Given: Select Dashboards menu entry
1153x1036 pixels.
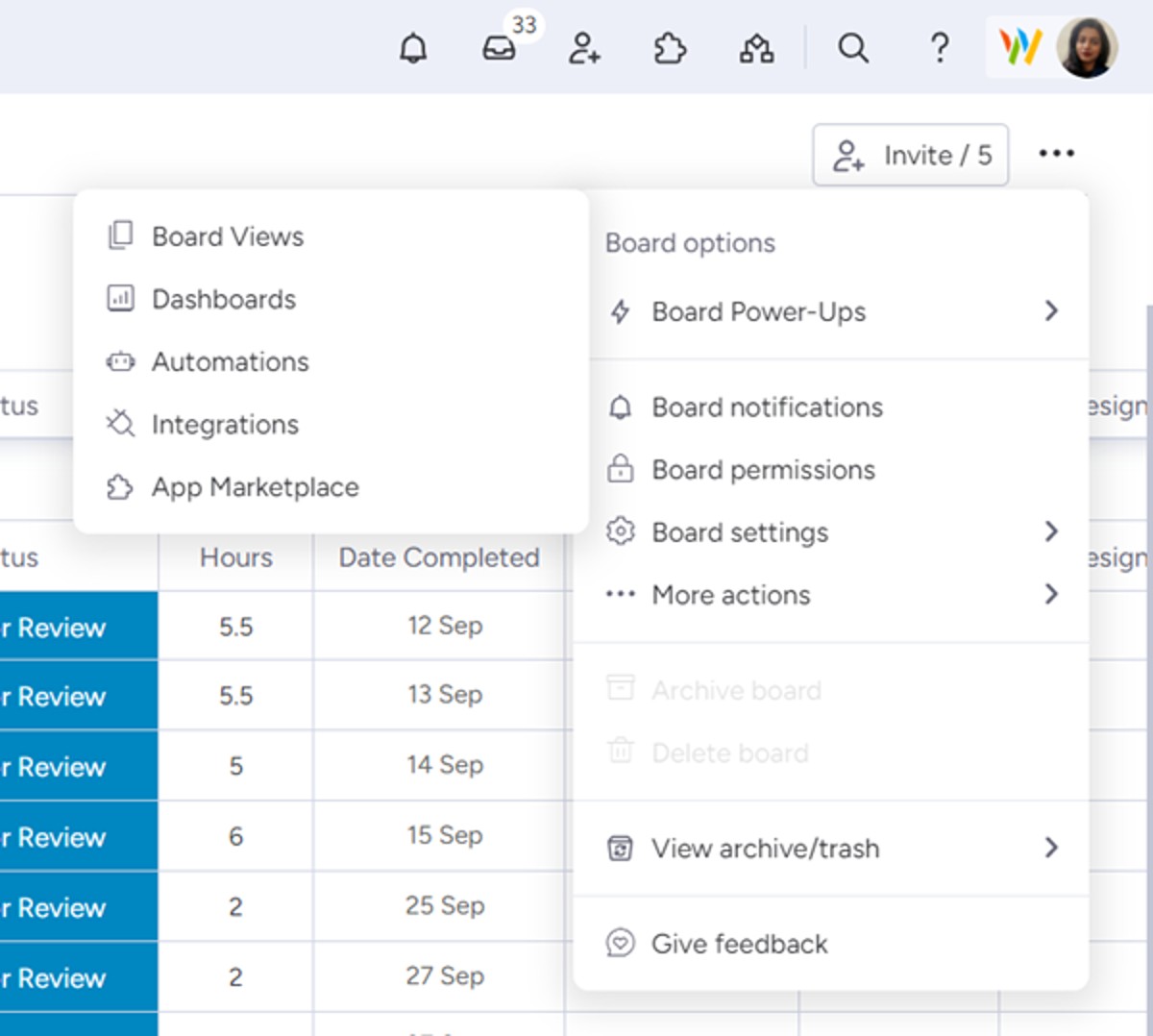Looking at the screenshot, I should coord(331,299).
